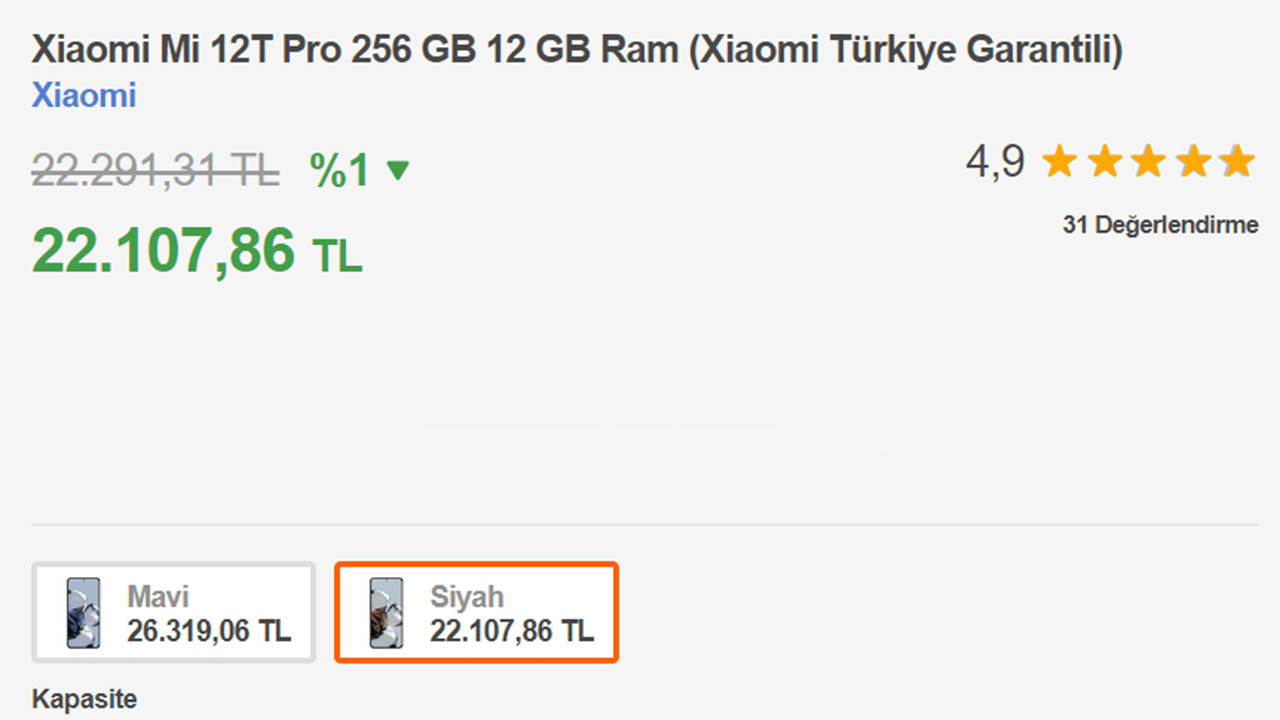Viewport: 1280px width, 720px height.
Task: Click the first rating star
Action: click(x=1059, y=161)
